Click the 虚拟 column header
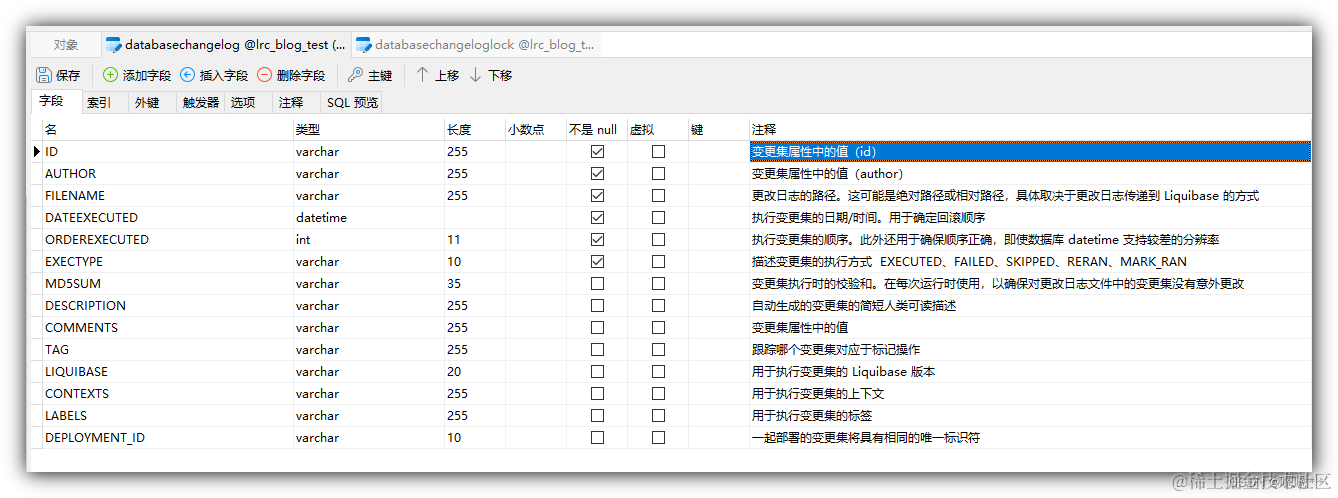Image resolution: width=1338 pixels, height=498 pixels. click(657, 130)
